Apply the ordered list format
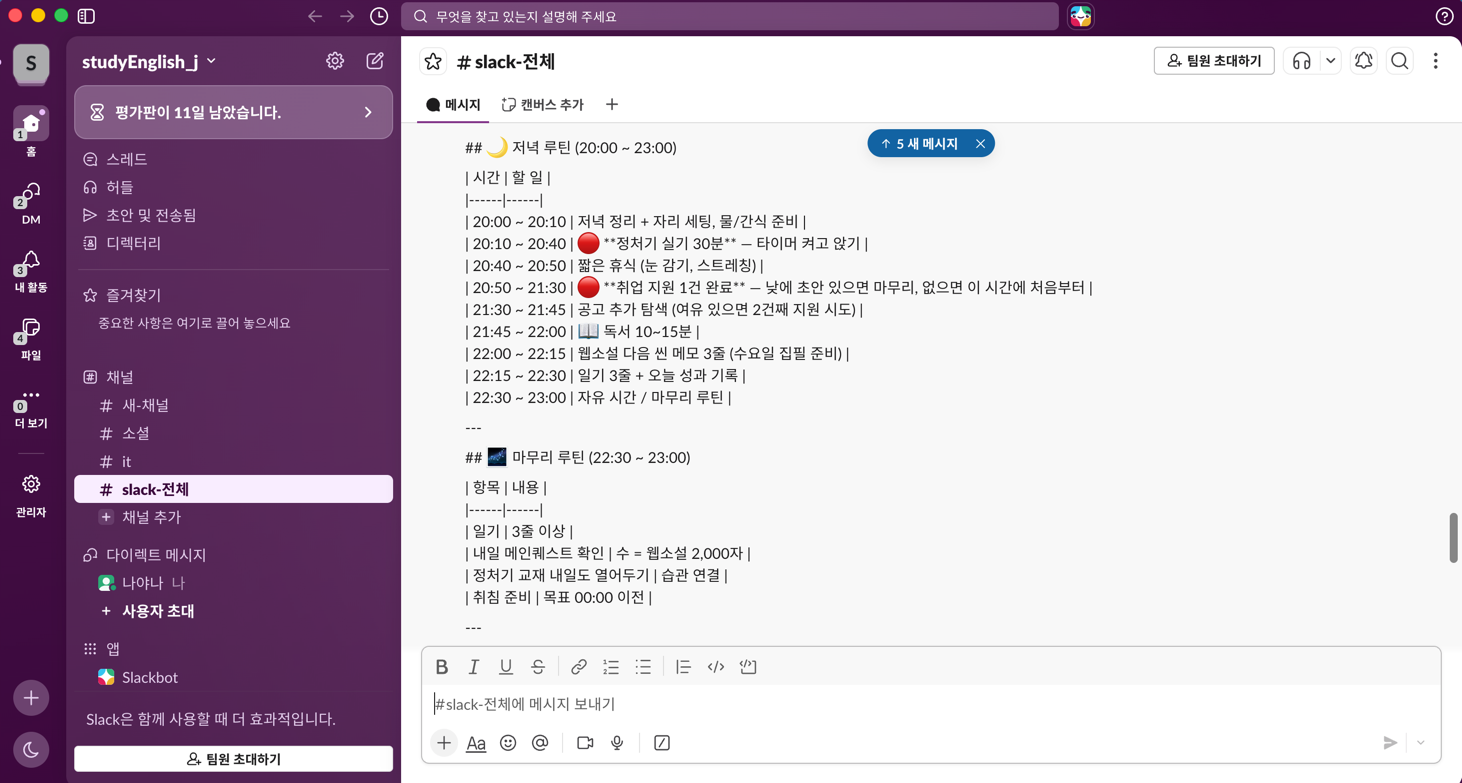1462x783 pixels. pos(611,667)
